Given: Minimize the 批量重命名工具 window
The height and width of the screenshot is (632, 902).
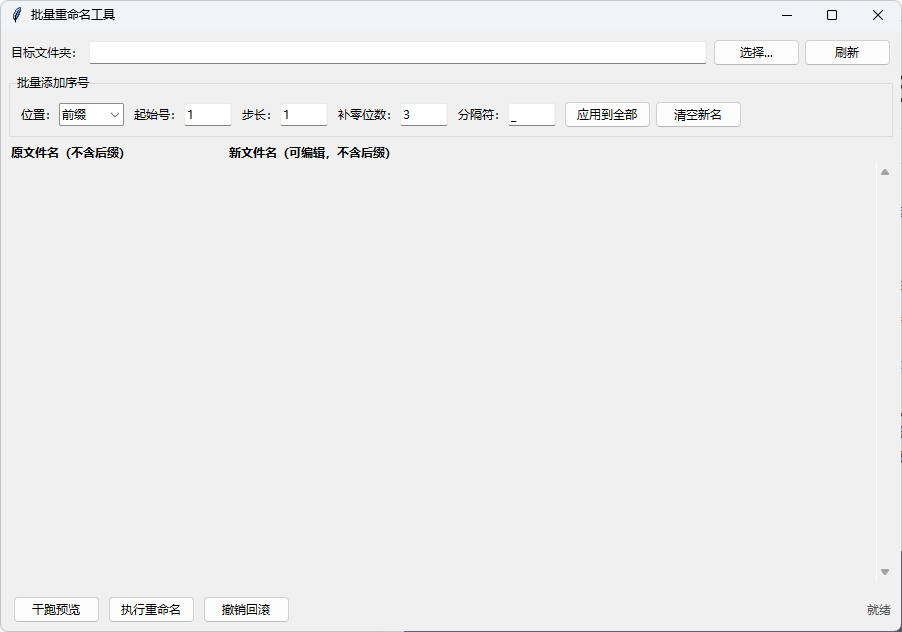Looking at the screenshot, I should pos(787,16).
